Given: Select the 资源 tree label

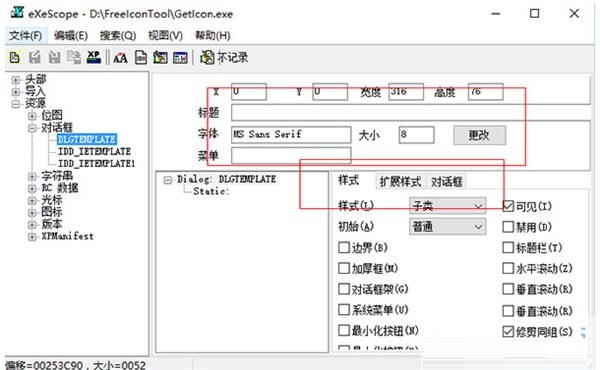Looking at the screenshot, I should click(x=35, y=103).
